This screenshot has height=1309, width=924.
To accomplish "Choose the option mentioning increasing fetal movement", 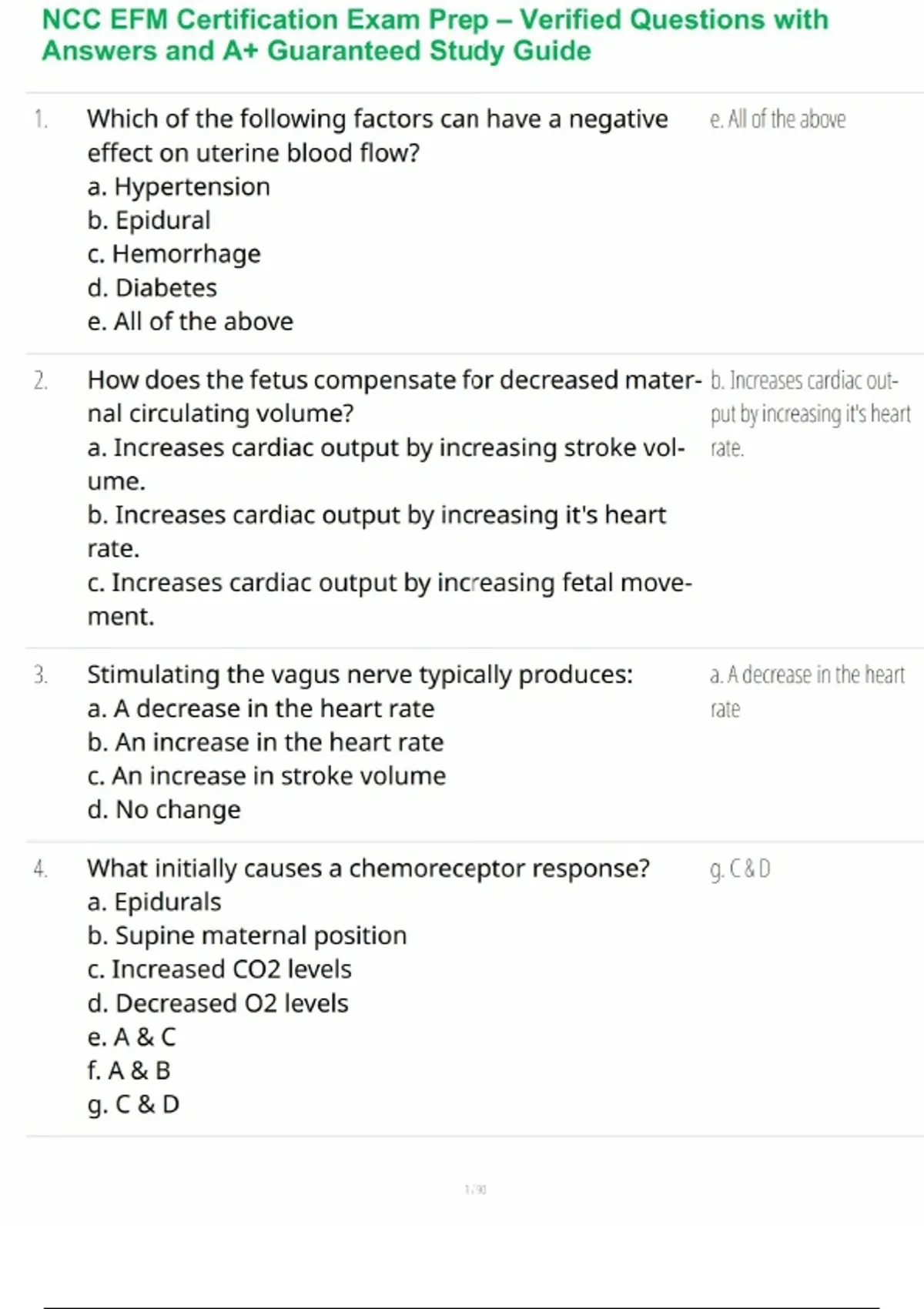I will pos(389,599).
